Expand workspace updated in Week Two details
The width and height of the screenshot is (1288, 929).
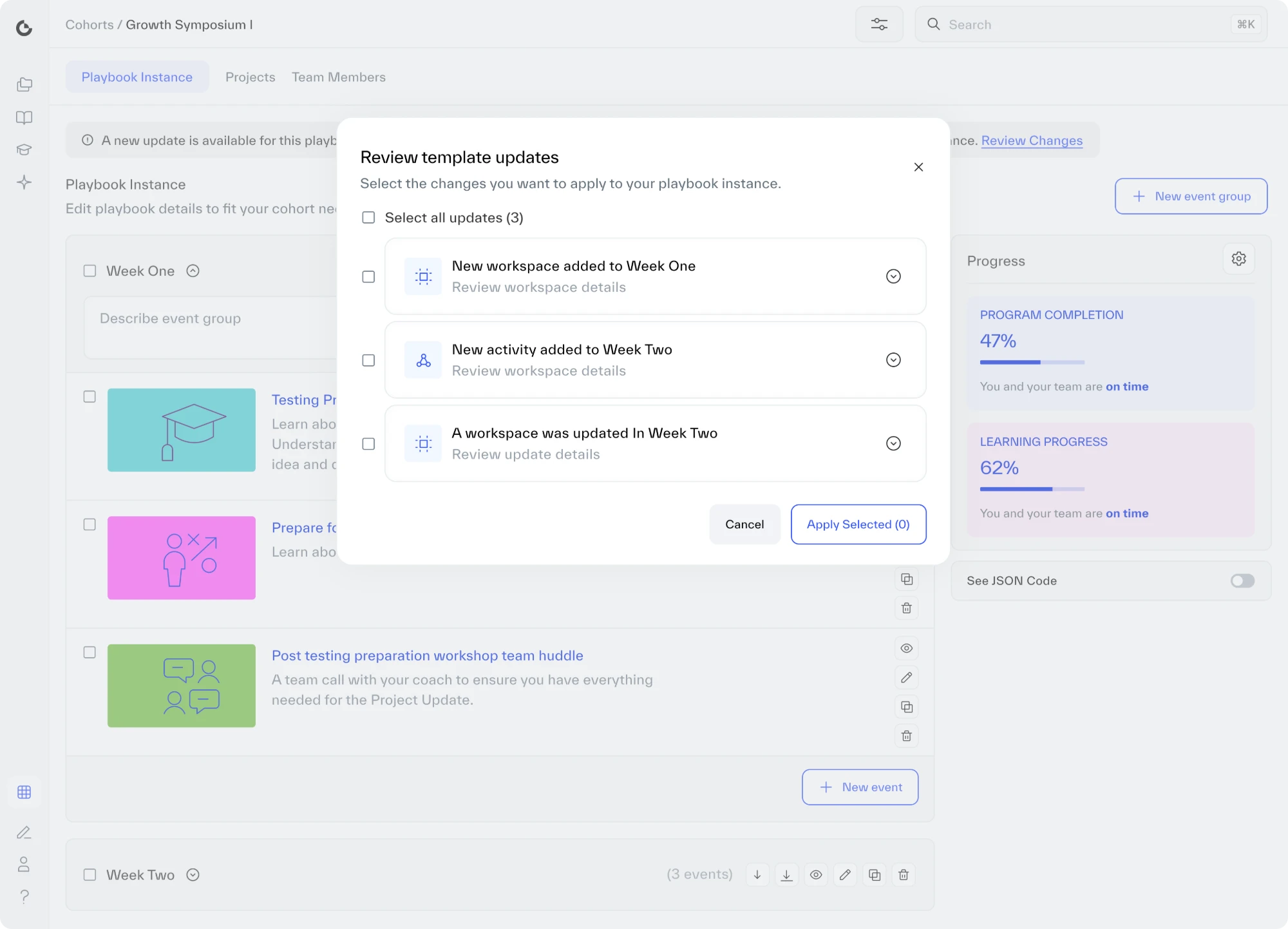point(893,443)
